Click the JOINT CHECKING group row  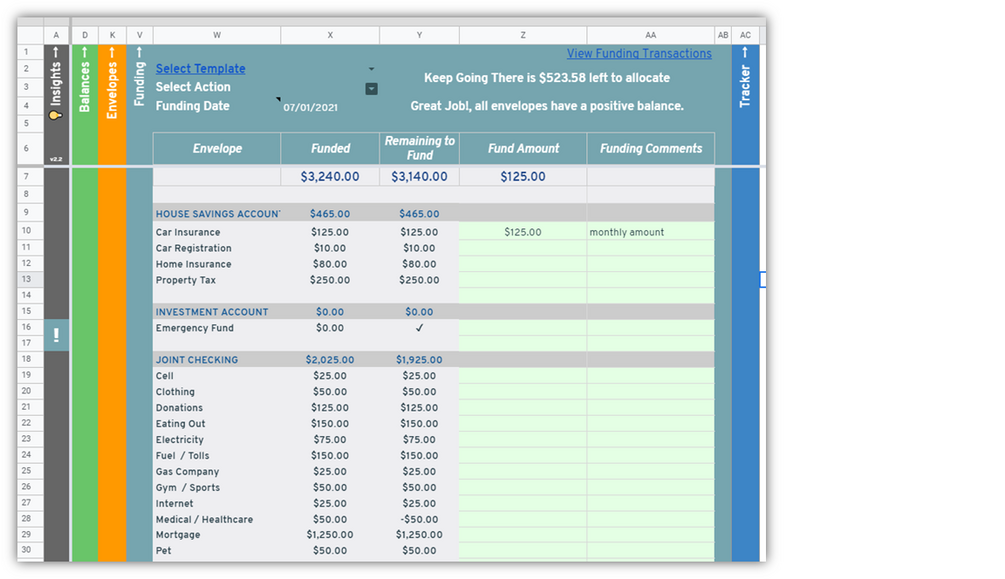pyautogui.click(x=433, y=360)
